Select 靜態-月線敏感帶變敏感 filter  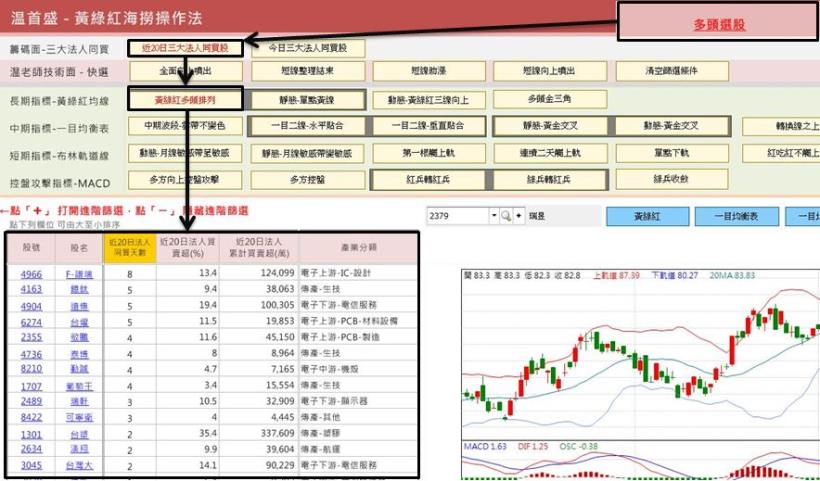[308, 154]
